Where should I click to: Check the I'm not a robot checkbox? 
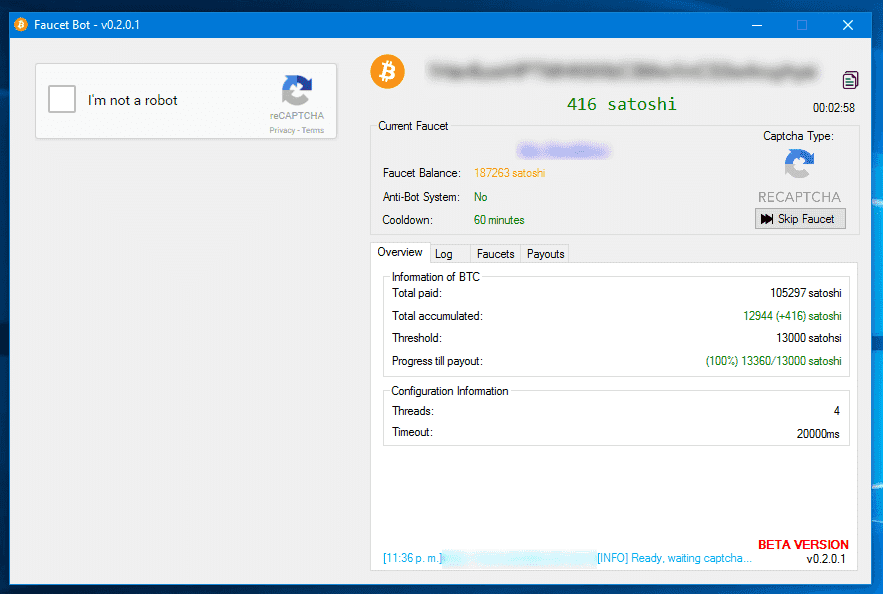62,100
